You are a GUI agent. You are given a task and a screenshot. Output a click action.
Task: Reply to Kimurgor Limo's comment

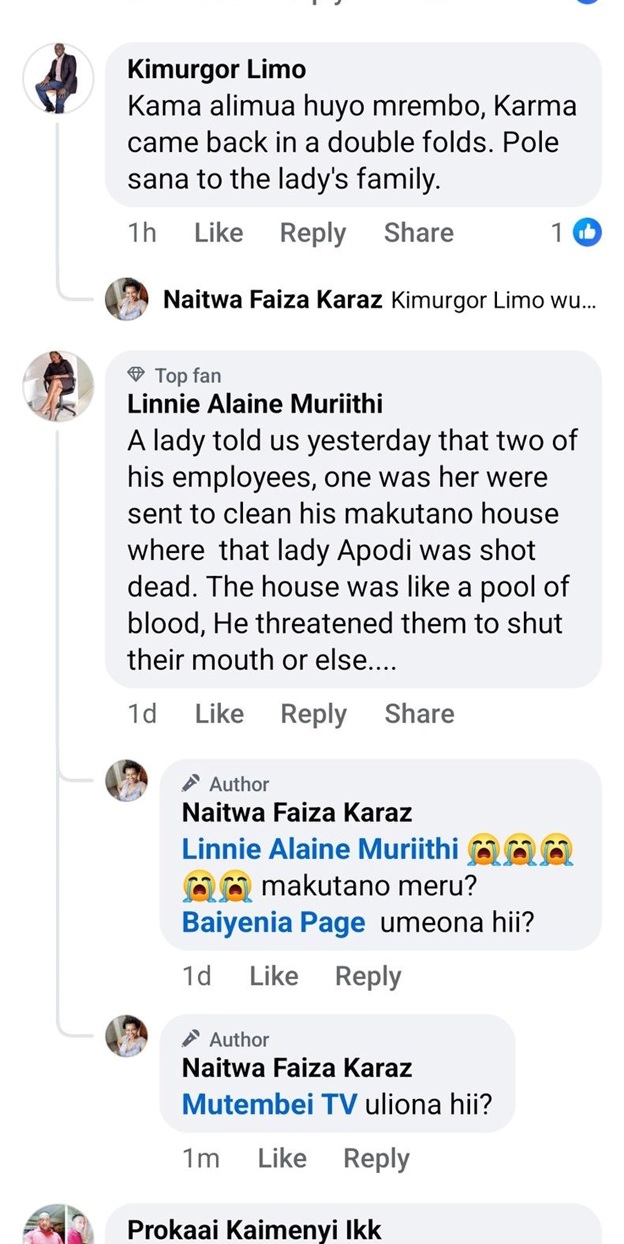tap(312, 233)
